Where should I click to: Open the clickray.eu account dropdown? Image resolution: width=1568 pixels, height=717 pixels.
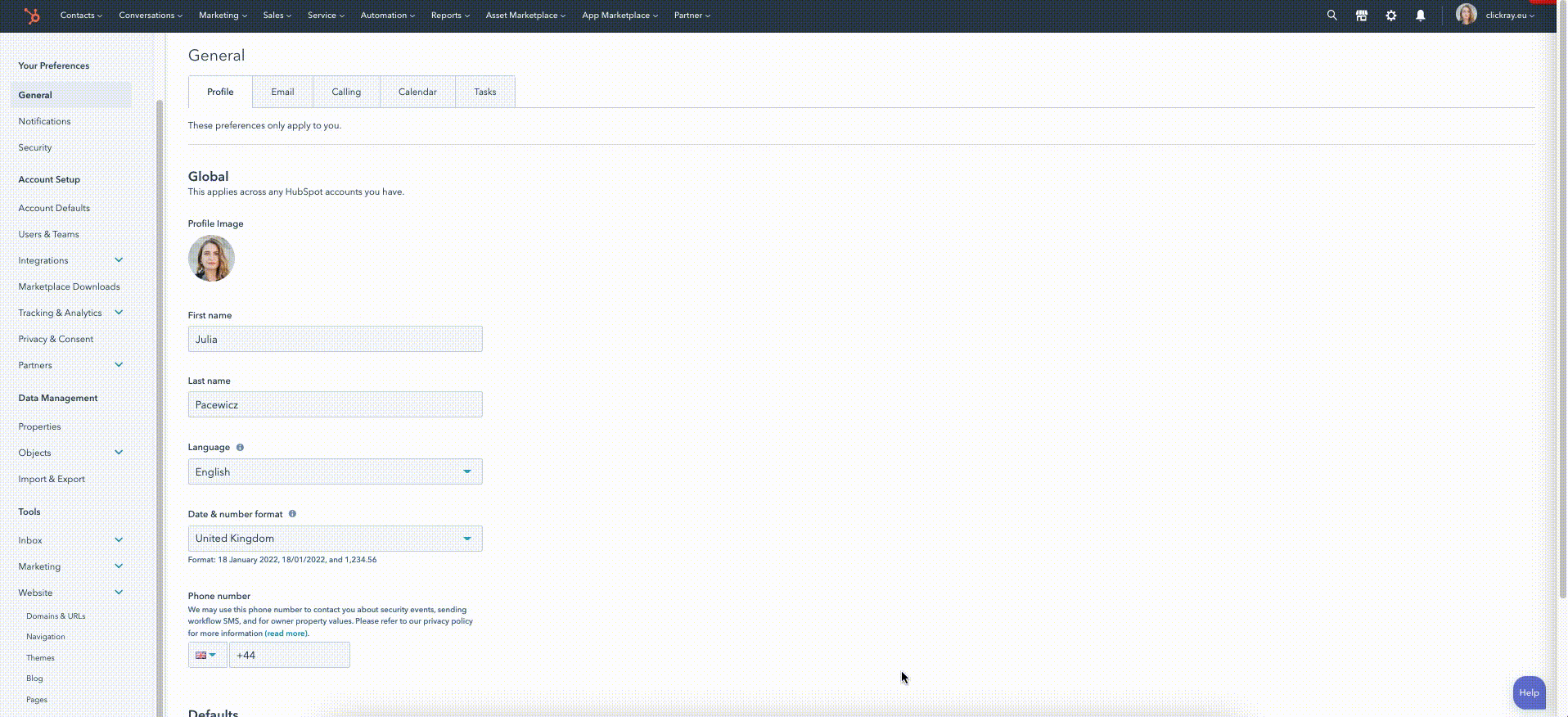1510,16
